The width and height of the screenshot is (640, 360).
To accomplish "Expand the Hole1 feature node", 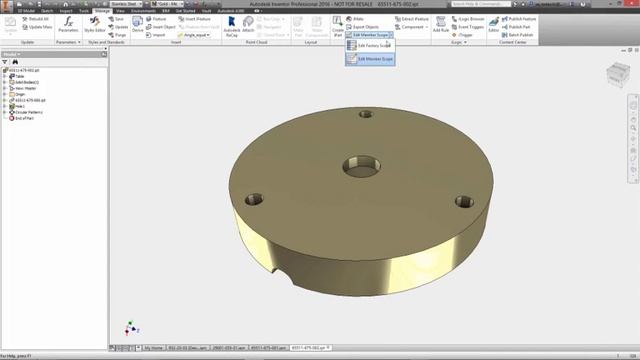I will tap(4, 106).
